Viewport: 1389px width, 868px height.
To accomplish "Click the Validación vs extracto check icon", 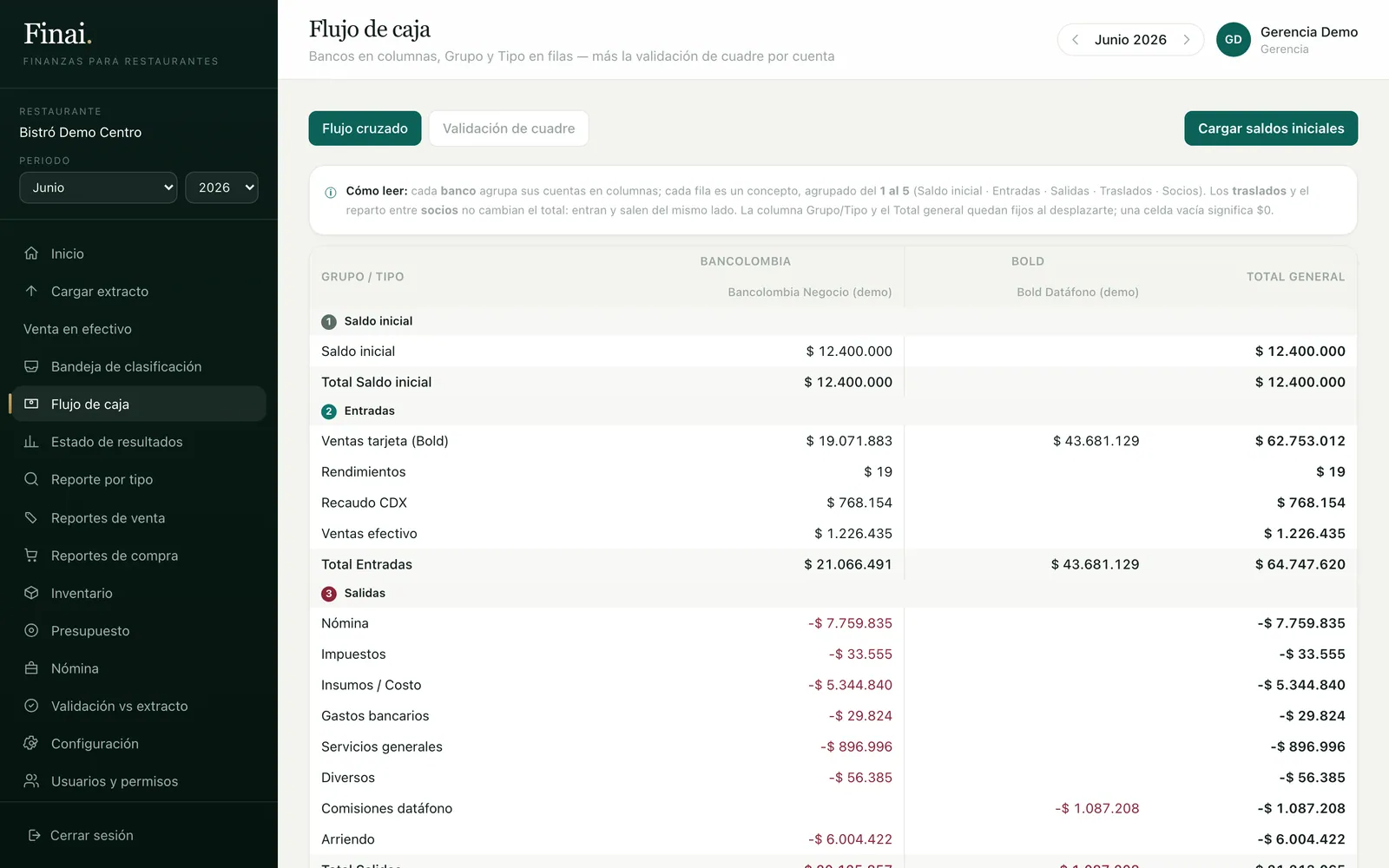I will pos(31,706).
